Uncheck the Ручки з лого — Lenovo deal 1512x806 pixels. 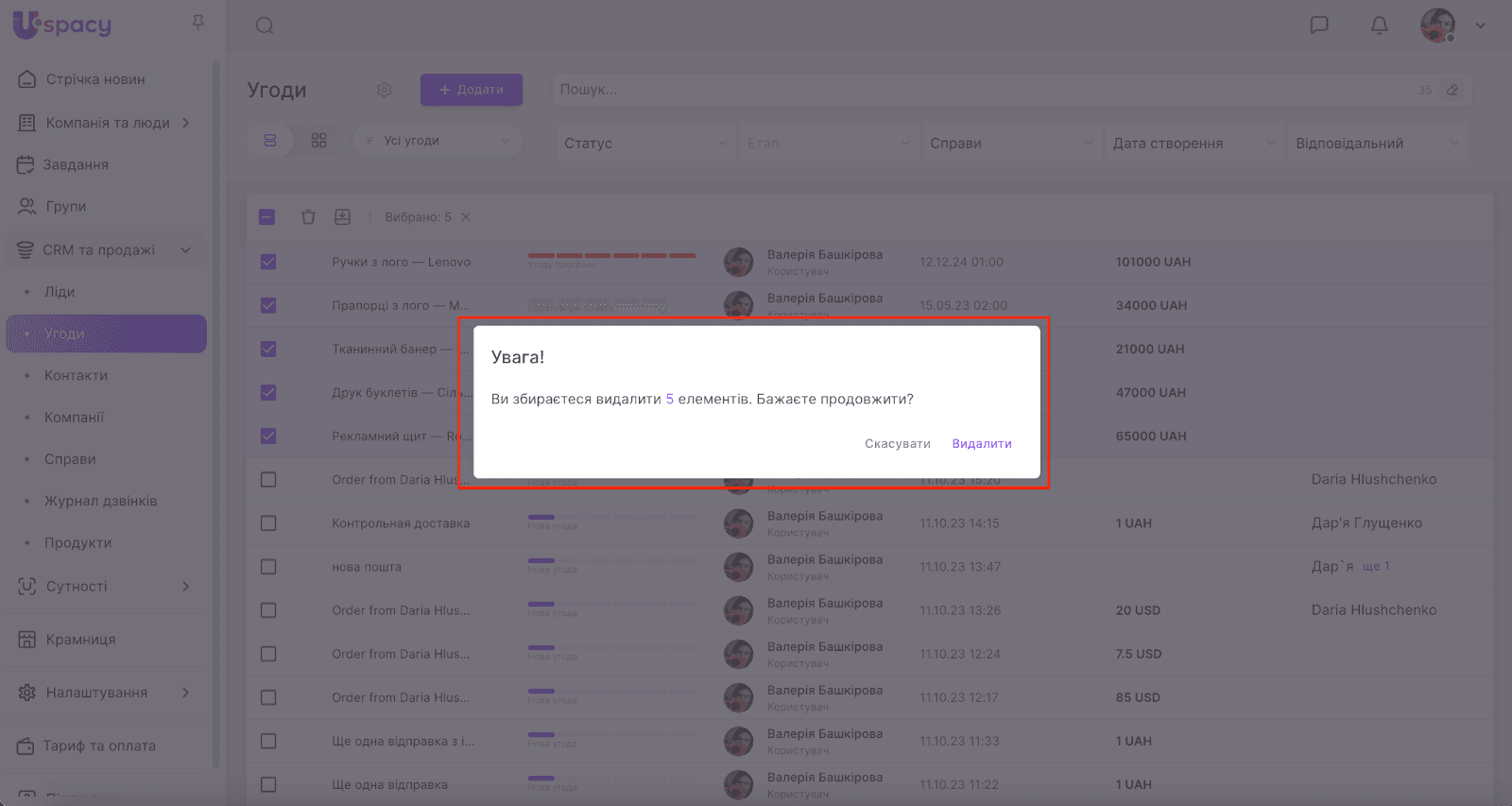click(x=268, y=262)
